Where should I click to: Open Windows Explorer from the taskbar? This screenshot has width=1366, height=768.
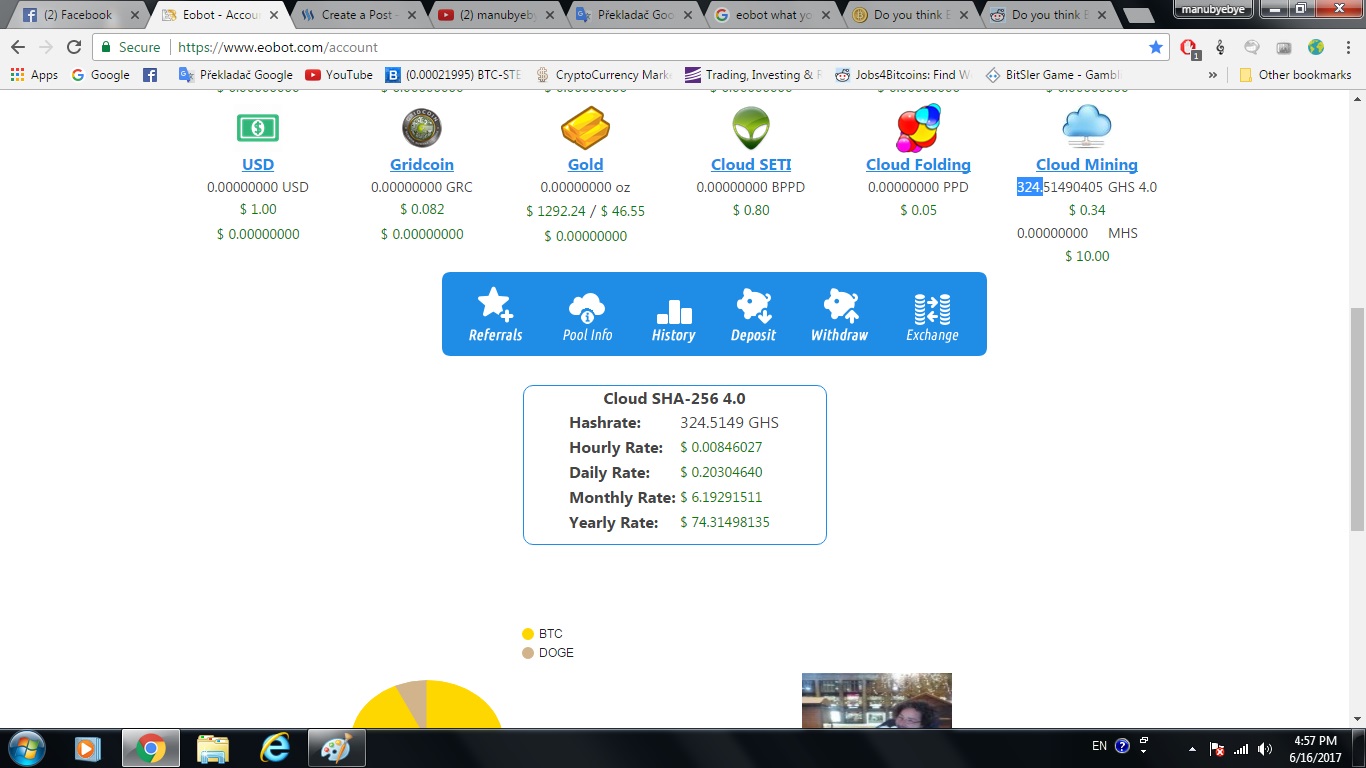pyautogui.click(x=213, y=748)
